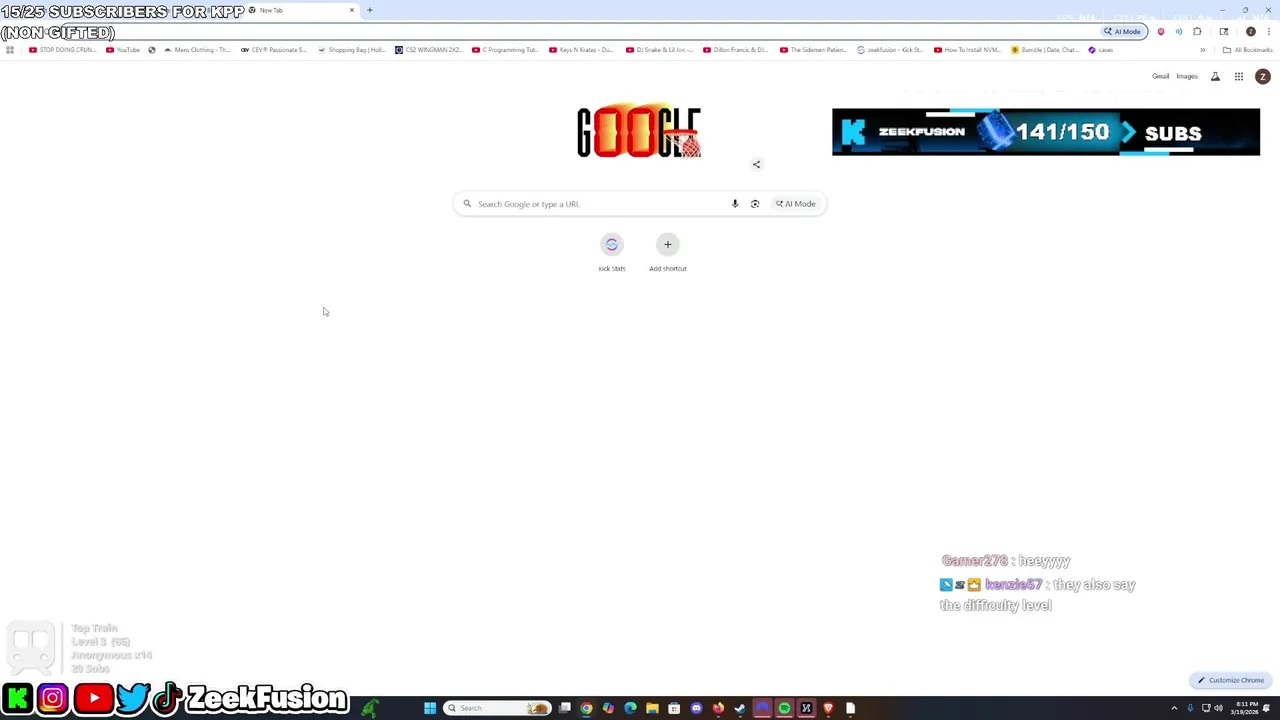Open the DJ Snake & Lil Jon bookmark
This screenshot has width=1280, height=720.
(659, 50)
